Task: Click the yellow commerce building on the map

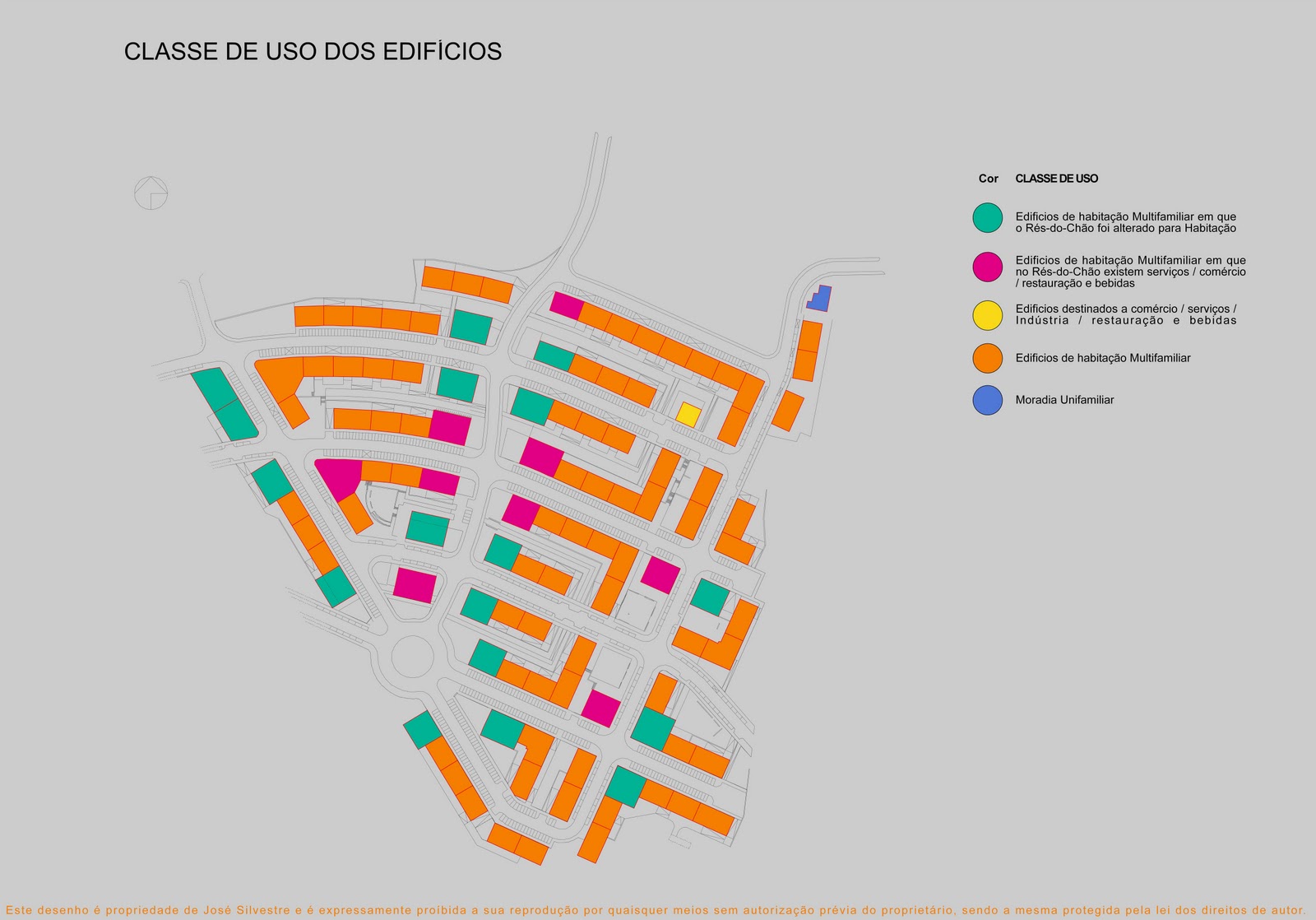Action: point(689,411)
